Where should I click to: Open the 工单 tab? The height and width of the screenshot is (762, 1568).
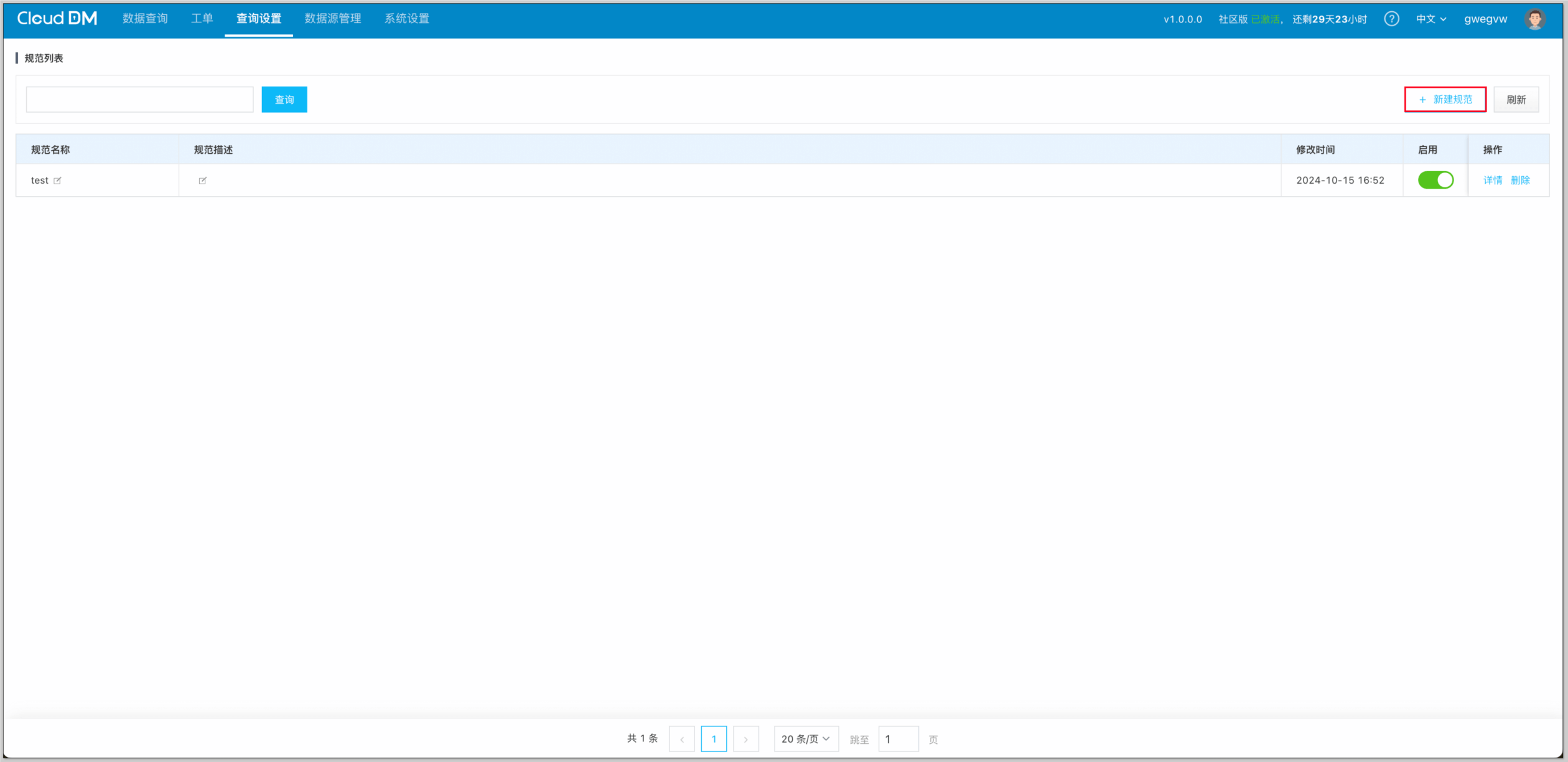coord(202,19)
